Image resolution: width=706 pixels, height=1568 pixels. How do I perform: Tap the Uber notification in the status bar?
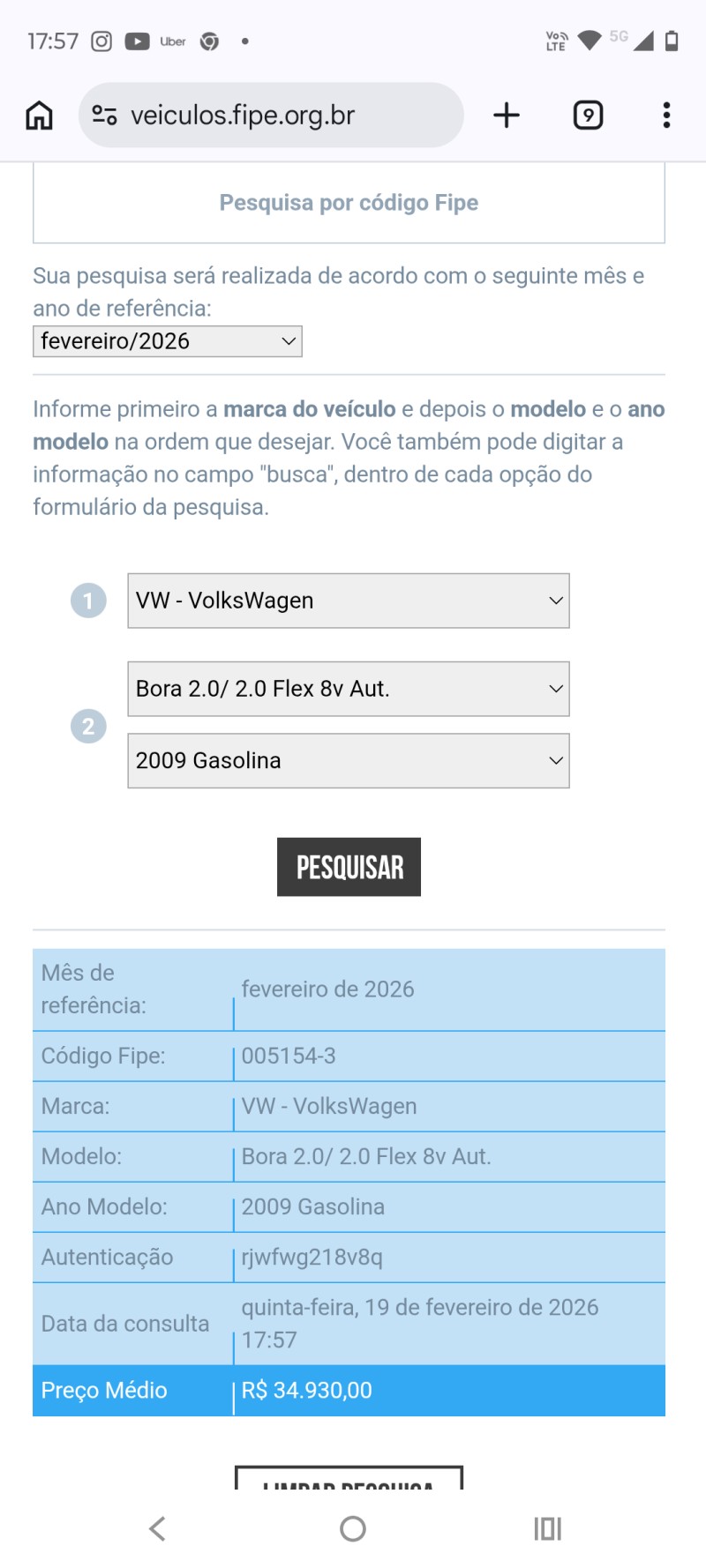tap(173, 40)
